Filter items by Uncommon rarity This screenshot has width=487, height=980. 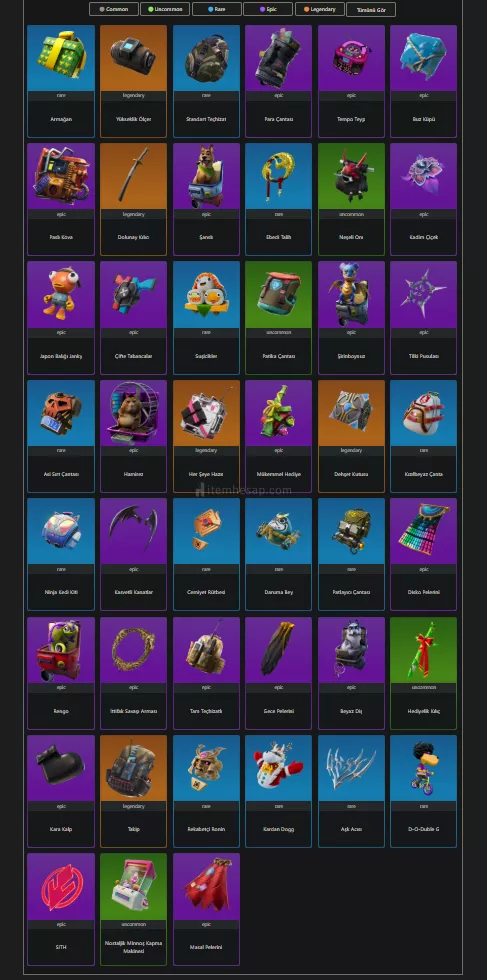[165, 9]
